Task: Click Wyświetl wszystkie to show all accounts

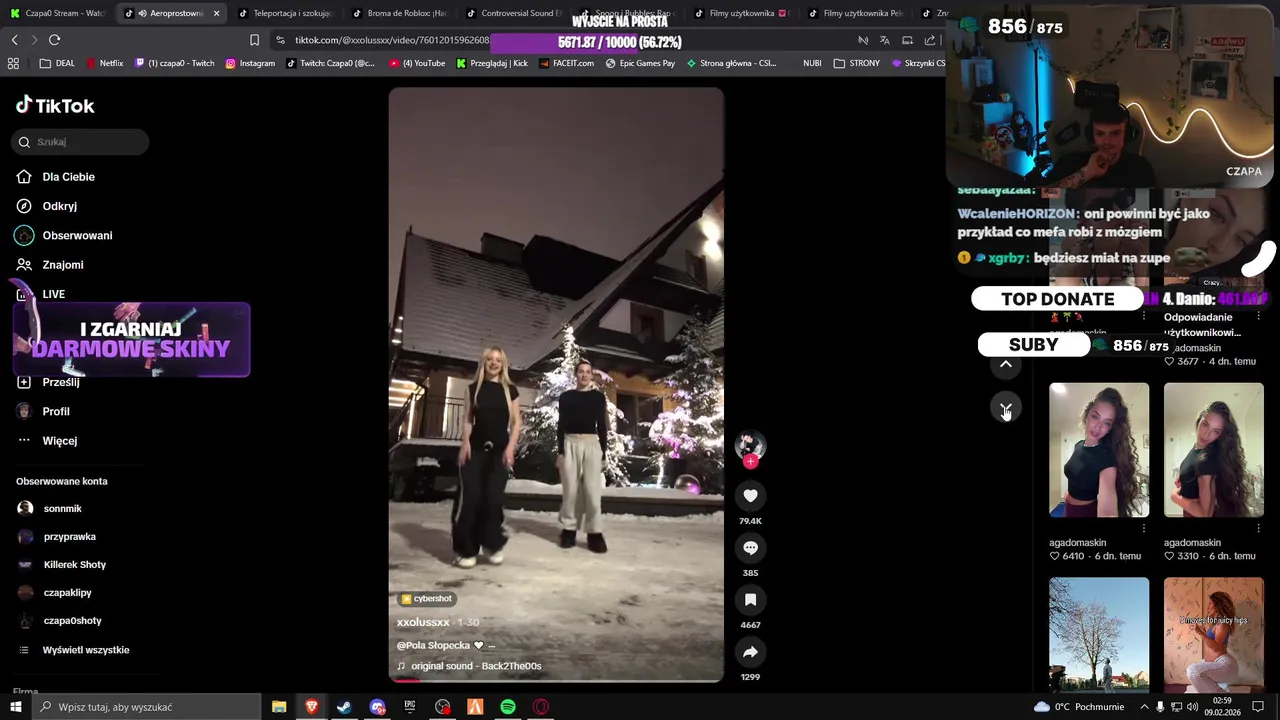Action: pos(86,650)
